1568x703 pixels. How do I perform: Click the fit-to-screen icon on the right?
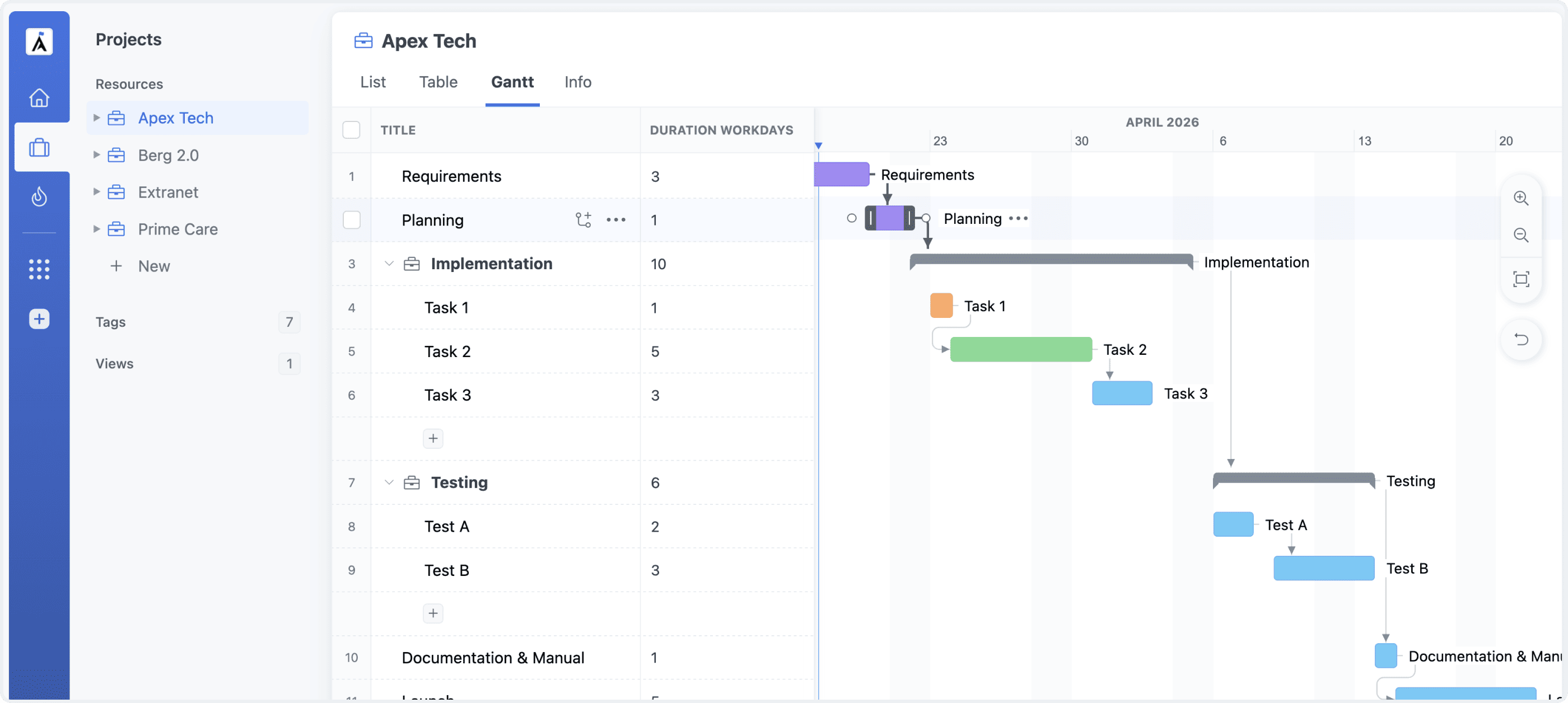[x=1522, y=279]
